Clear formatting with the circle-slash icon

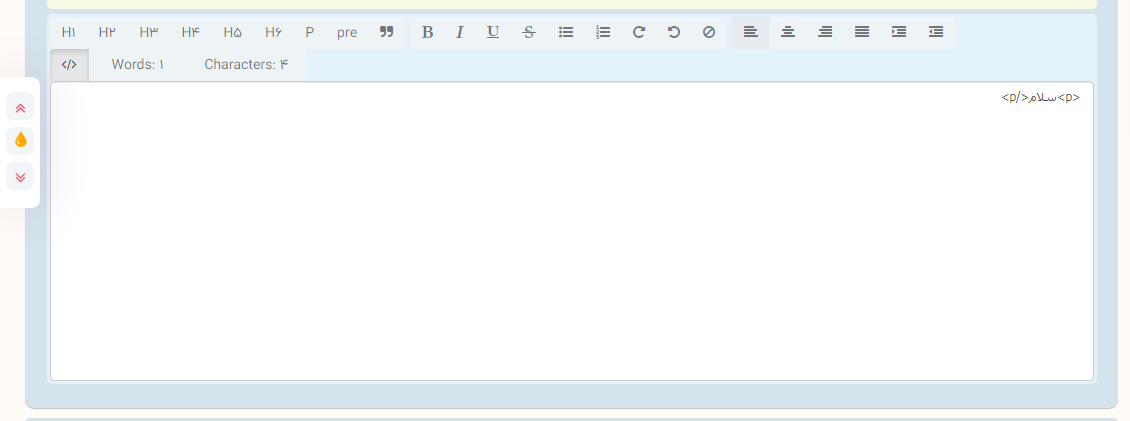(x=709, y=32)
